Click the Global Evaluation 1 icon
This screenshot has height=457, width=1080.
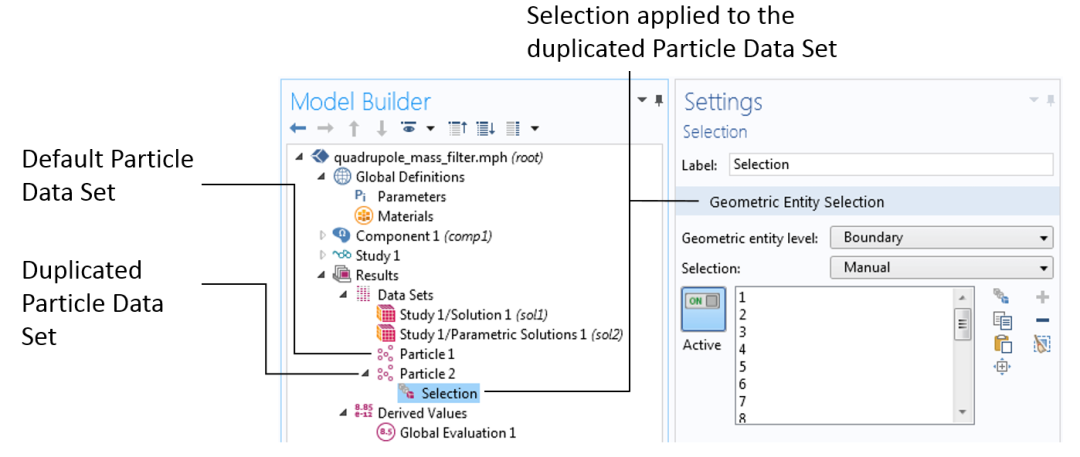click(x=386, y=433)
